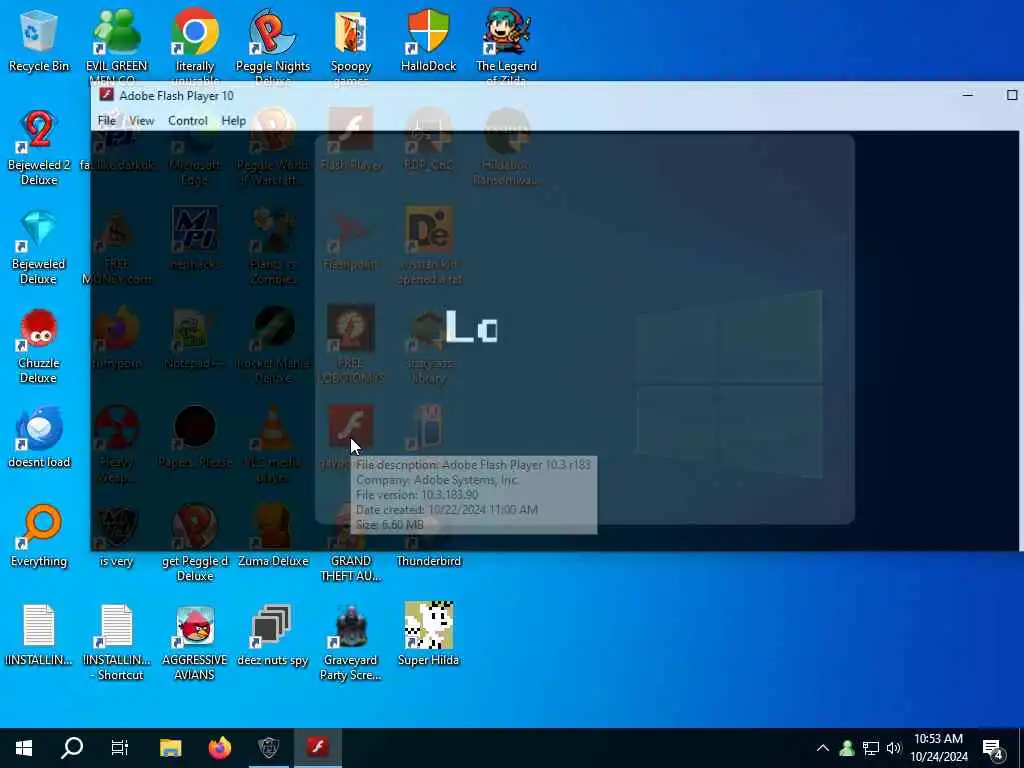Screen dimensions: 1024x768
Task: Click the "is very" desktop label
Action: tap(116, 561)
